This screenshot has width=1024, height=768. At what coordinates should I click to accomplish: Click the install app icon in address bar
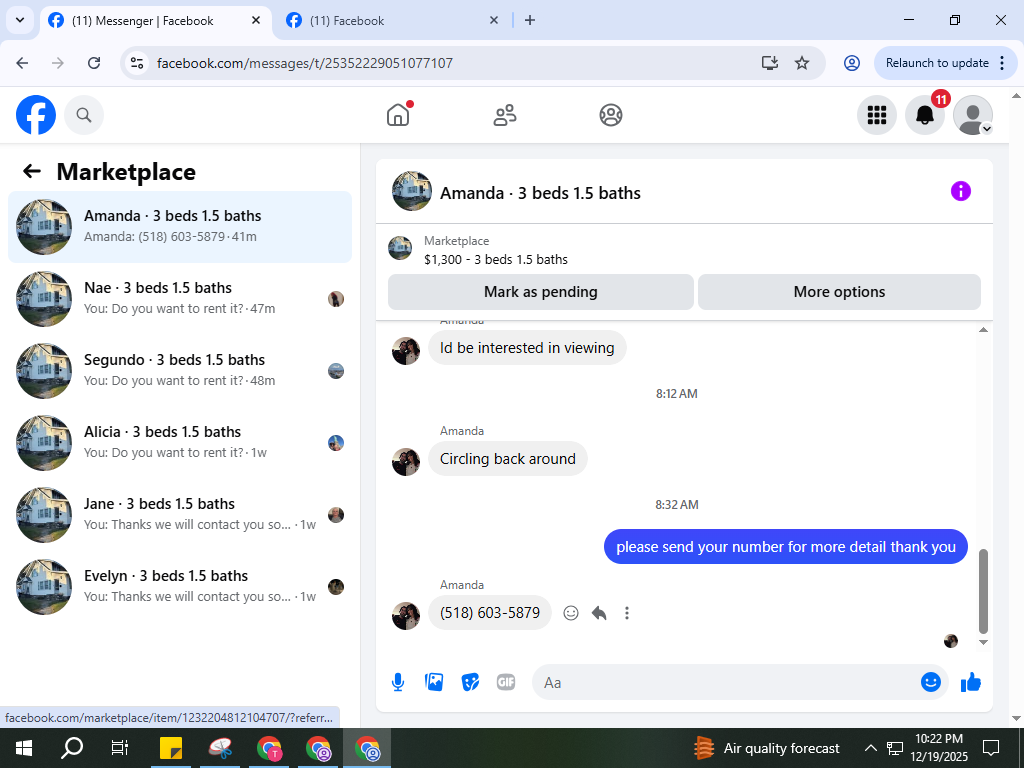click(x=770, y=63)
